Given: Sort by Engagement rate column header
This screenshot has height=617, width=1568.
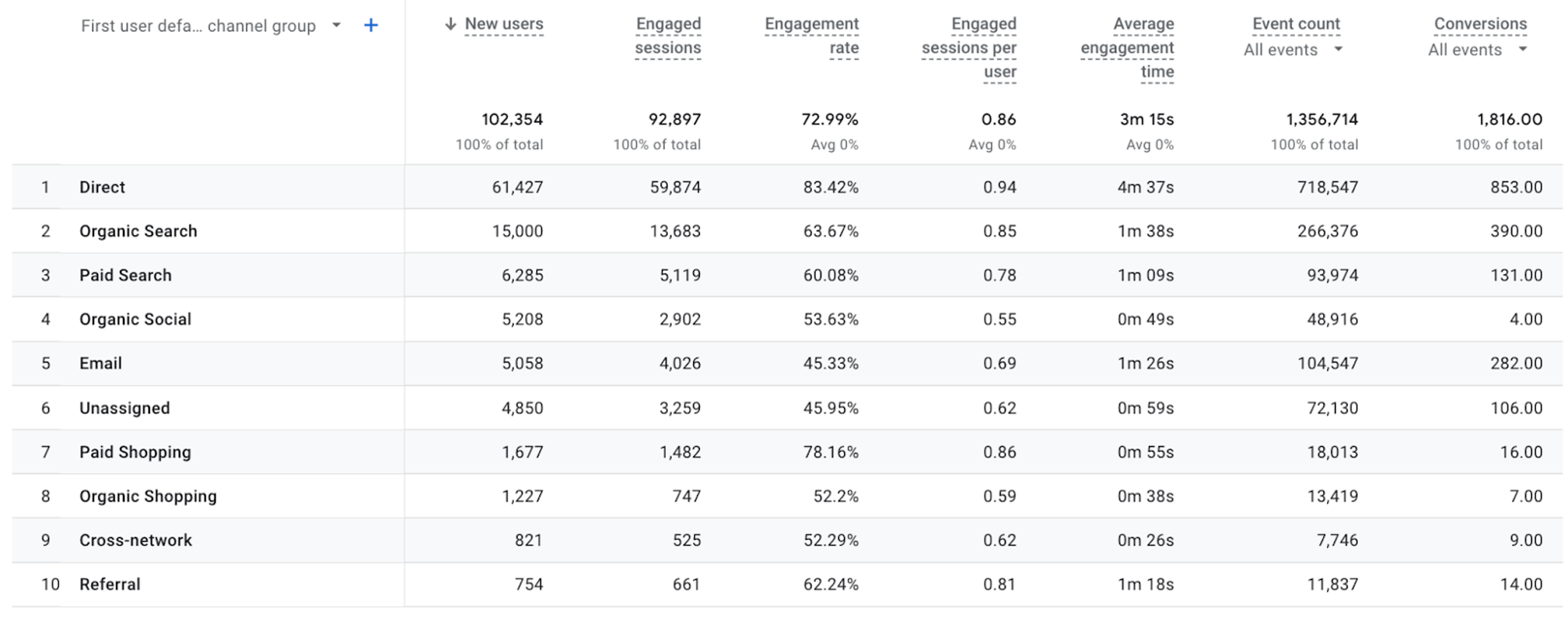Looking at the screenshot, I should tap(811, 36).
